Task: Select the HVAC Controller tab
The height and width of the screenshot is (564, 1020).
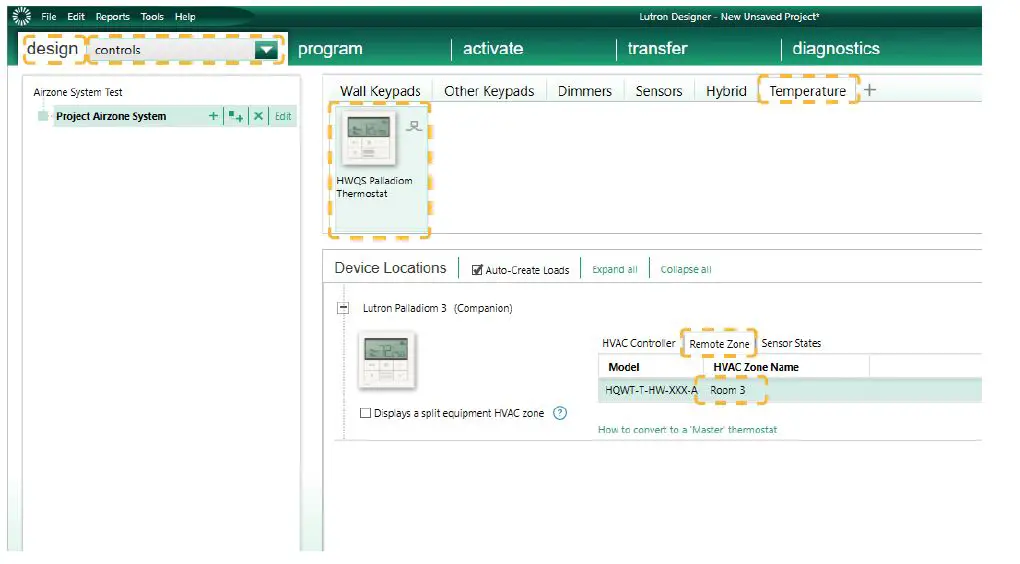Action: [x=638, y=343]
